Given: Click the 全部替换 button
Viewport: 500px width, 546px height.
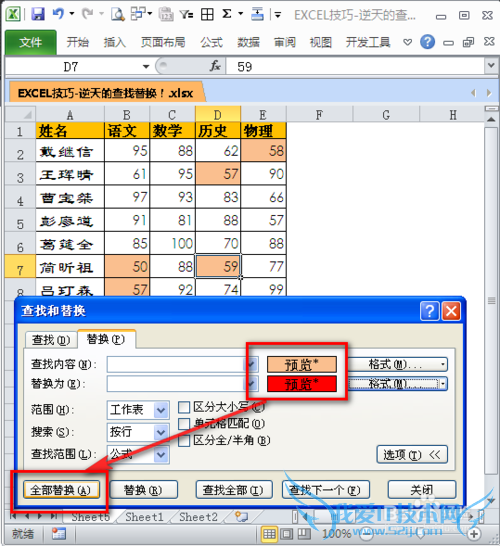Looking at the screenshot, I should click(x=61, y=490).
